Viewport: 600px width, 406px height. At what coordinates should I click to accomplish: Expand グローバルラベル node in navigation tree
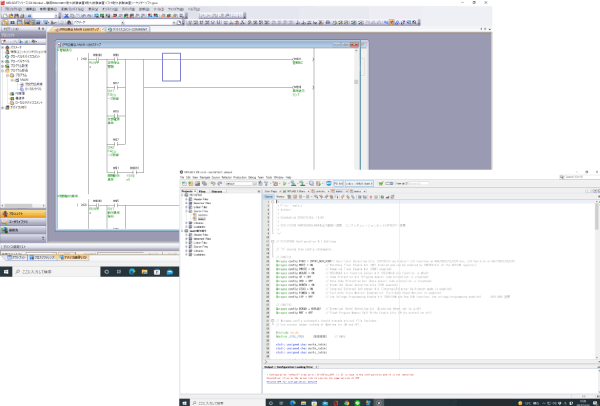click(2, 61)
